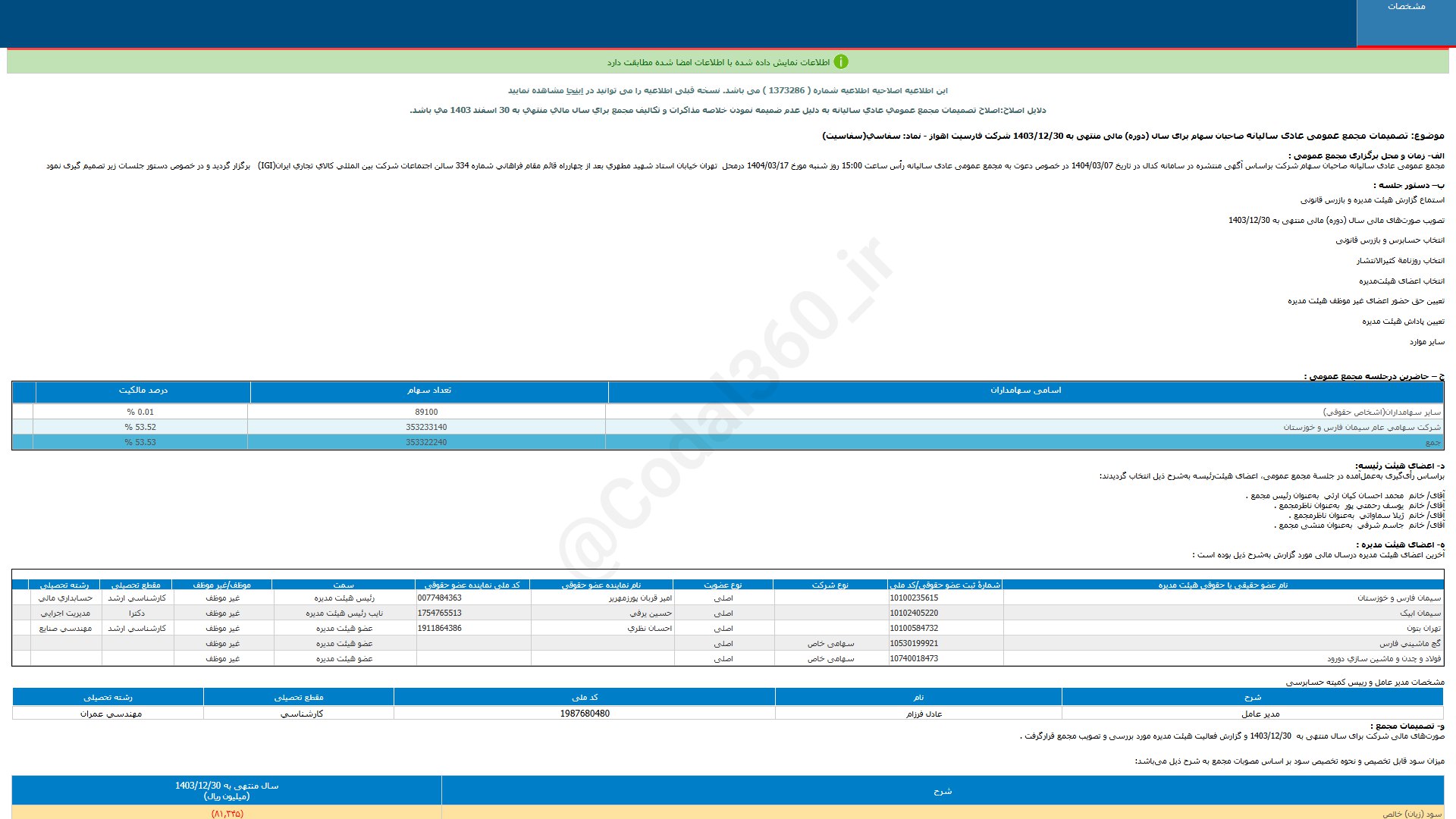Screen dimensions: 1456x819
Task: Click agenda item انتخاب اعضای هیئت‌مدیره
Action: click(x=1401, y=281)
